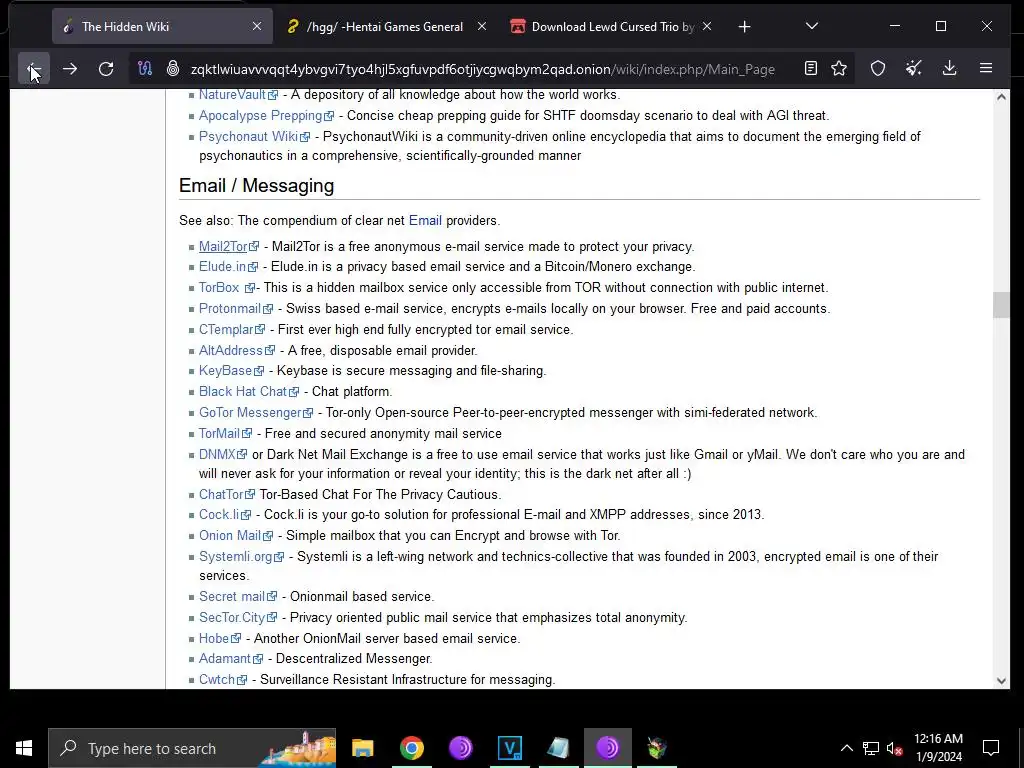
Task: Open the Apocalypse Prepping link
Action: [266, 116]
